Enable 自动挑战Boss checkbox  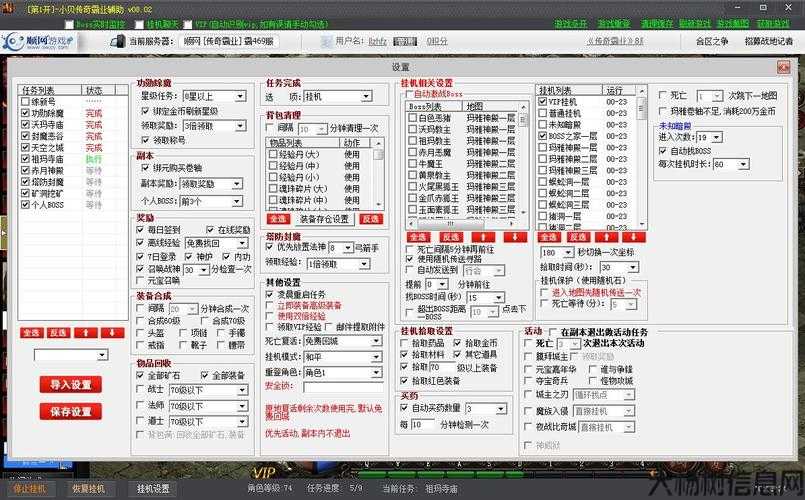409,94
